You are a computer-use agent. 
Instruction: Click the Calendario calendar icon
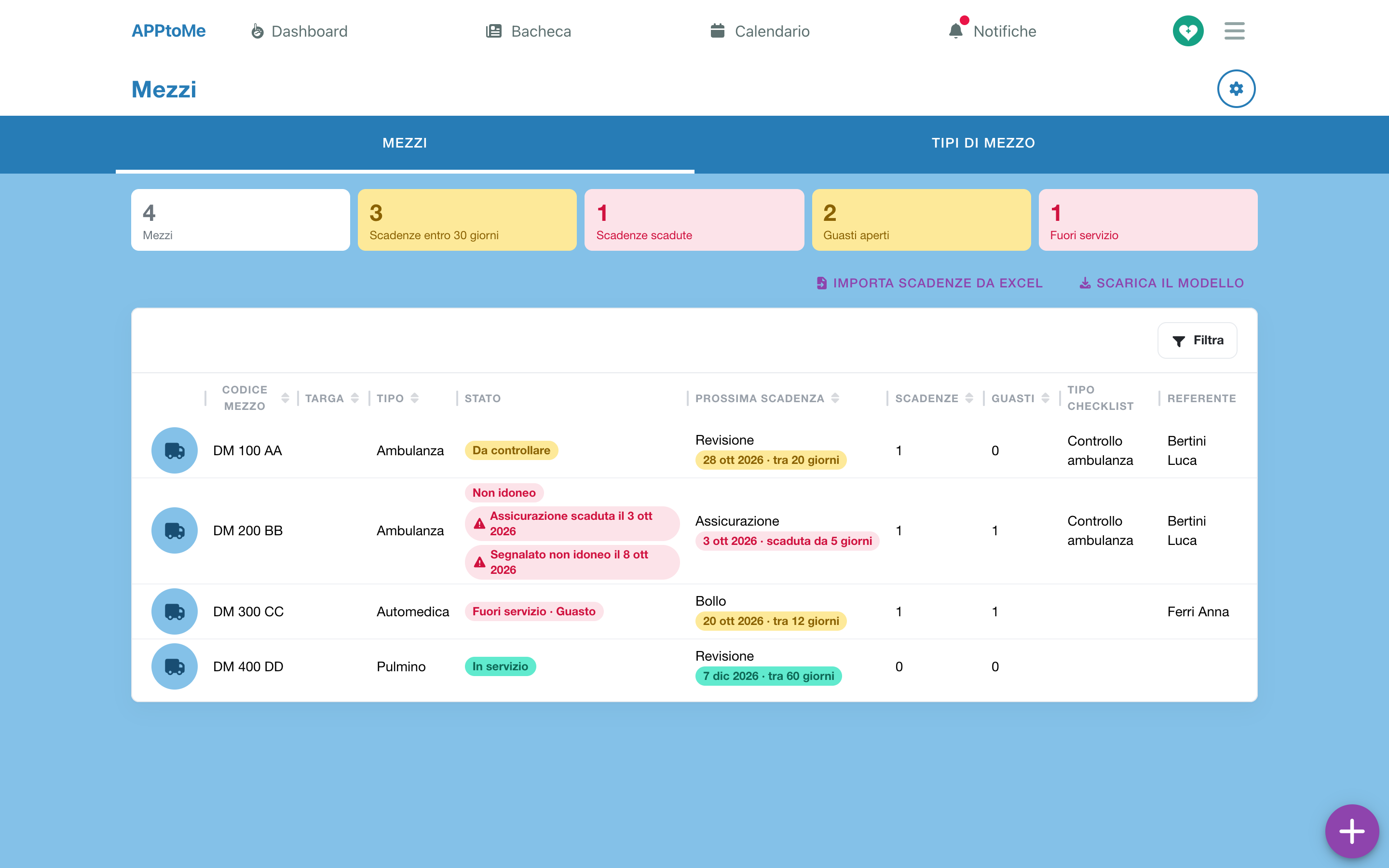pyautogui.click(x=717, y=31)
